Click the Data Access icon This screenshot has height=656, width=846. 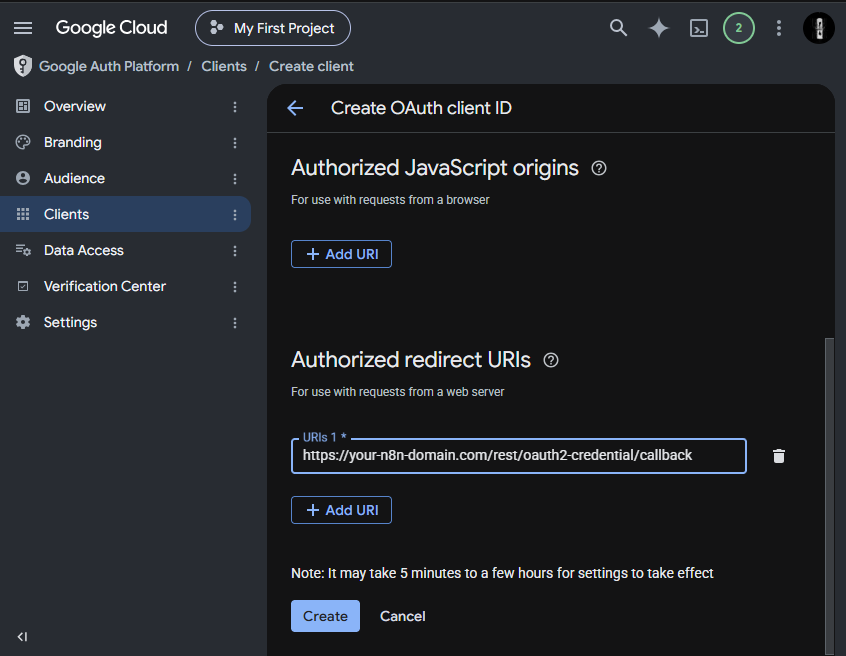pyautogui.click(x=23, y=250)
